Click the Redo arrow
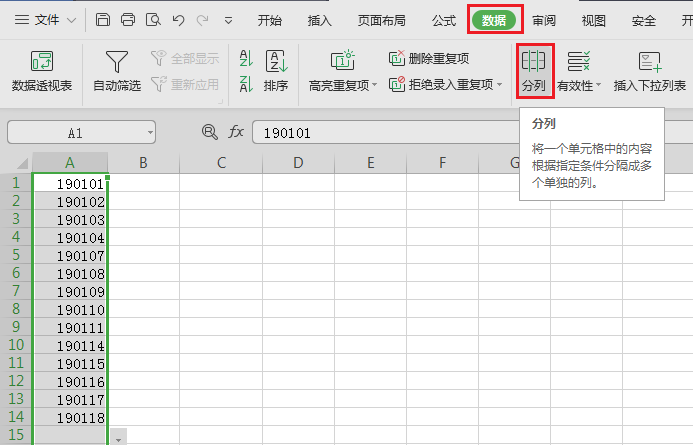This screenshot has height=445, width=693. coord(202,20)
